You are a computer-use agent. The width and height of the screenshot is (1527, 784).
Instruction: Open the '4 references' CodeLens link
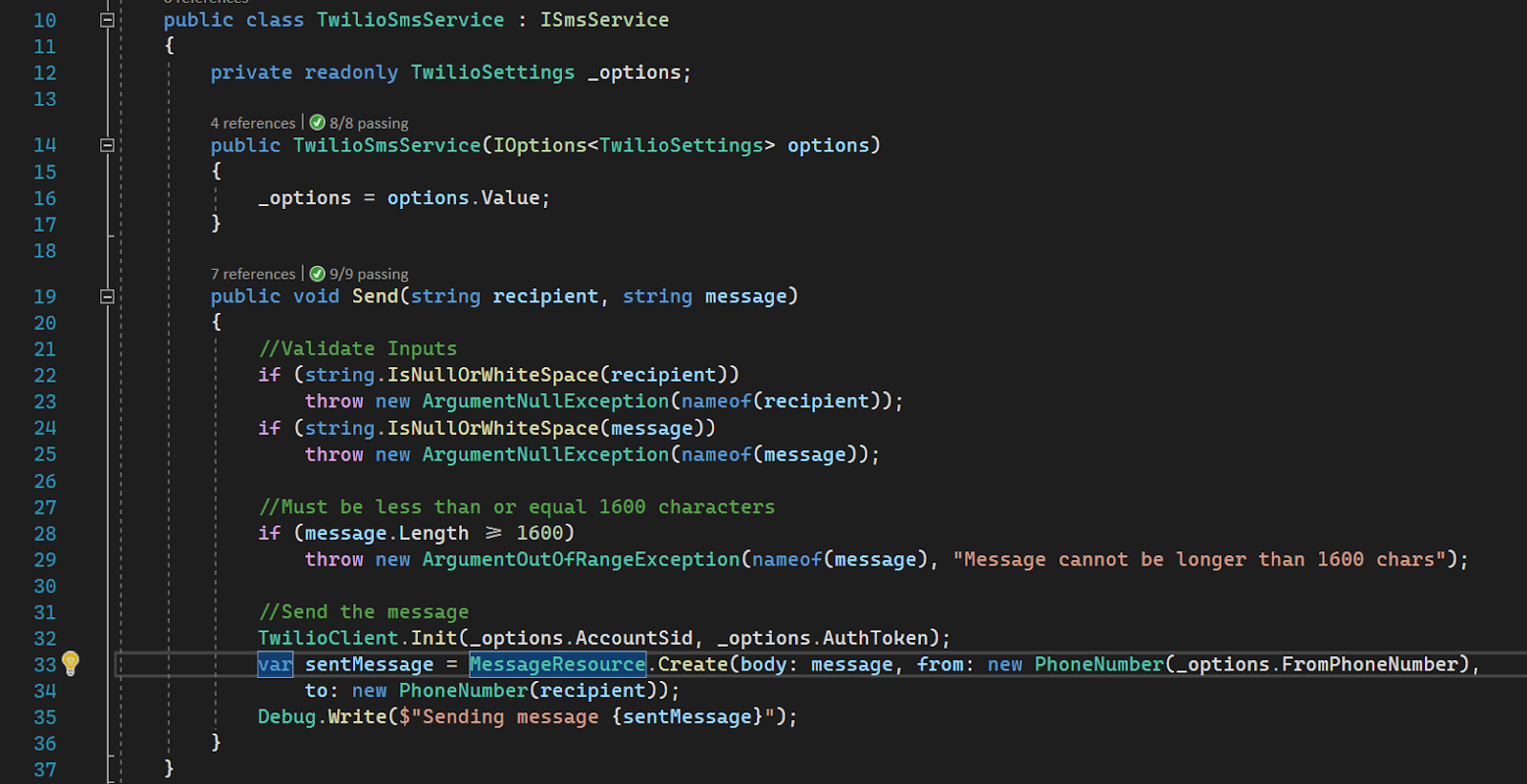[253, 123]
